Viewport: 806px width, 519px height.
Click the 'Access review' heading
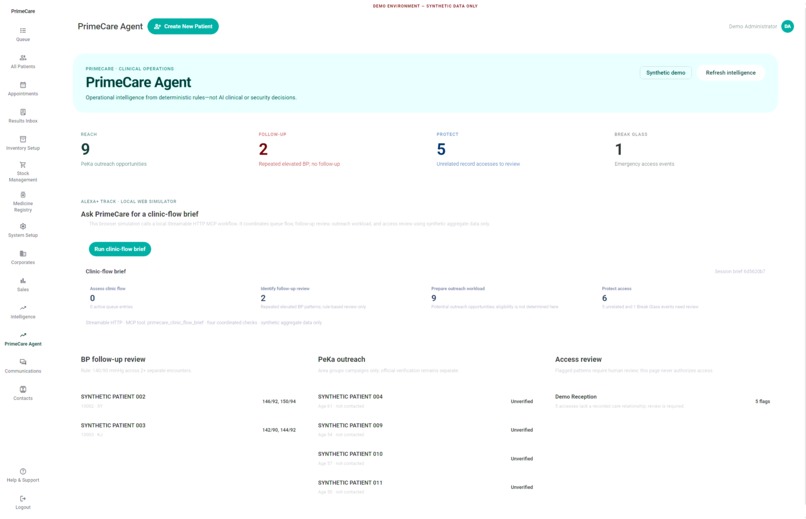pos(578,359)
